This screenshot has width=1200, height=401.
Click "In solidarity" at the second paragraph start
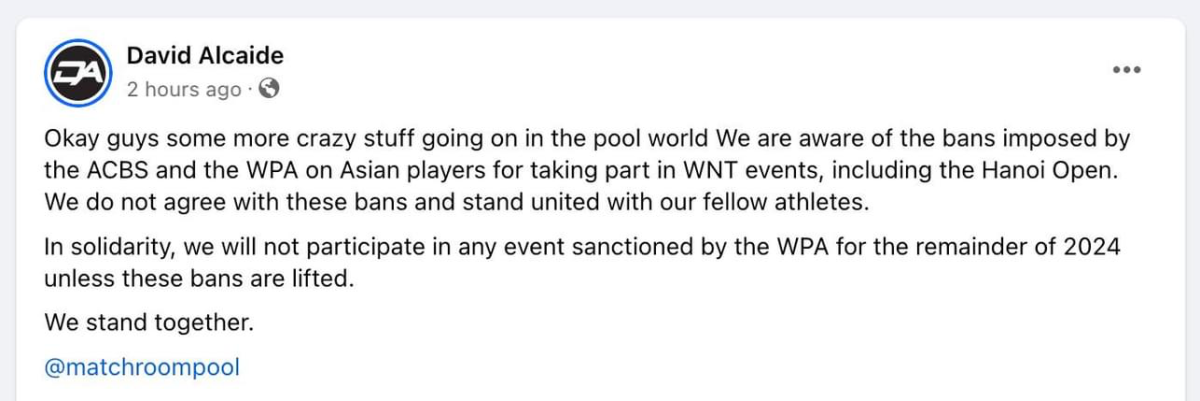(101, 249)
